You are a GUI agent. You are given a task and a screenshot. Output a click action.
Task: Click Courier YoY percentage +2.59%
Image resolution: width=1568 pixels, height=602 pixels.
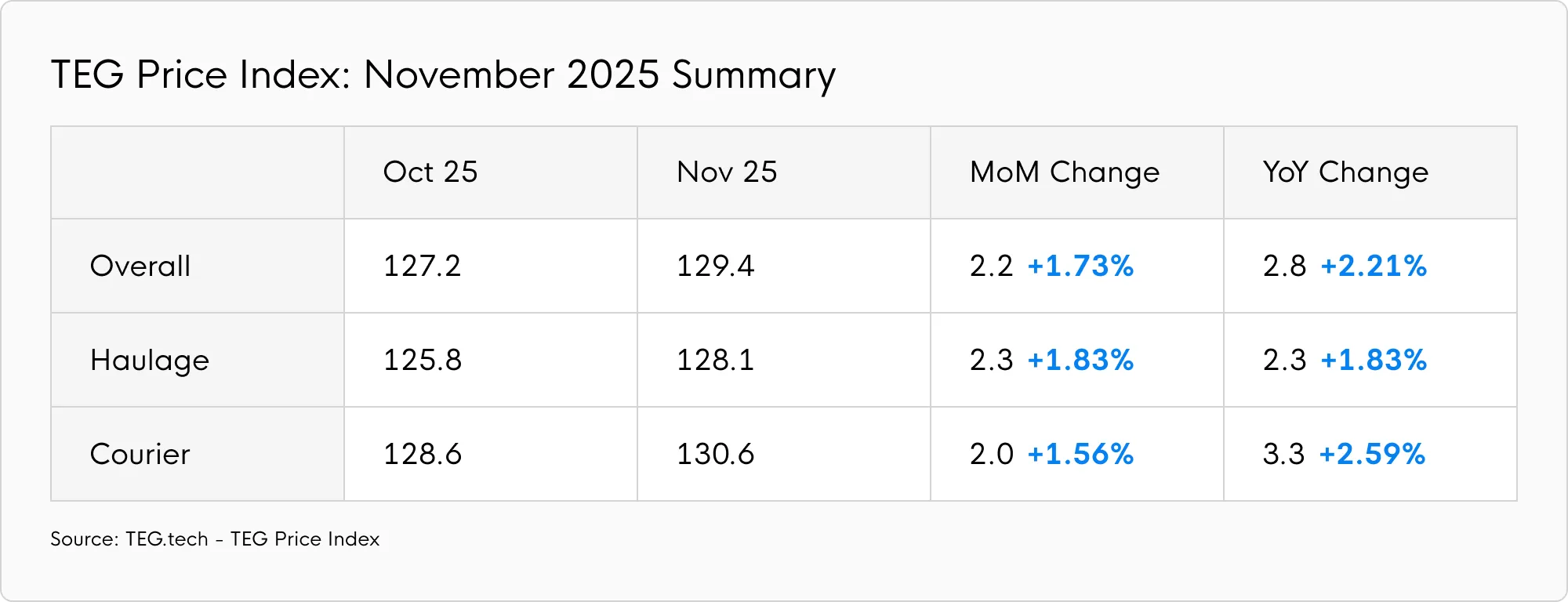(x=1372, y=455)
